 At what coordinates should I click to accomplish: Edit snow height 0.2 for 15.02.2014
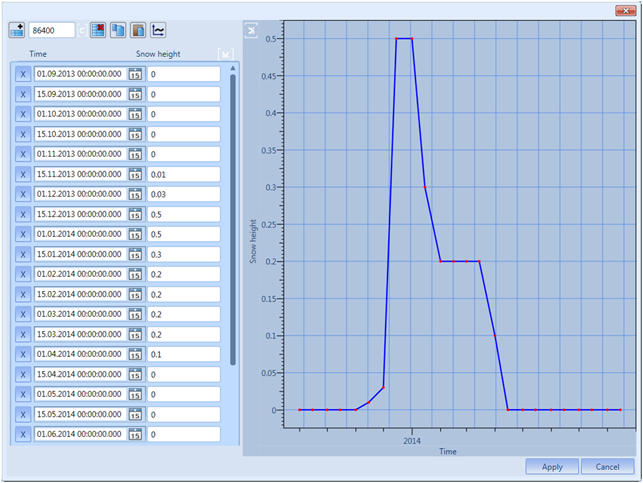click(184, 294)
